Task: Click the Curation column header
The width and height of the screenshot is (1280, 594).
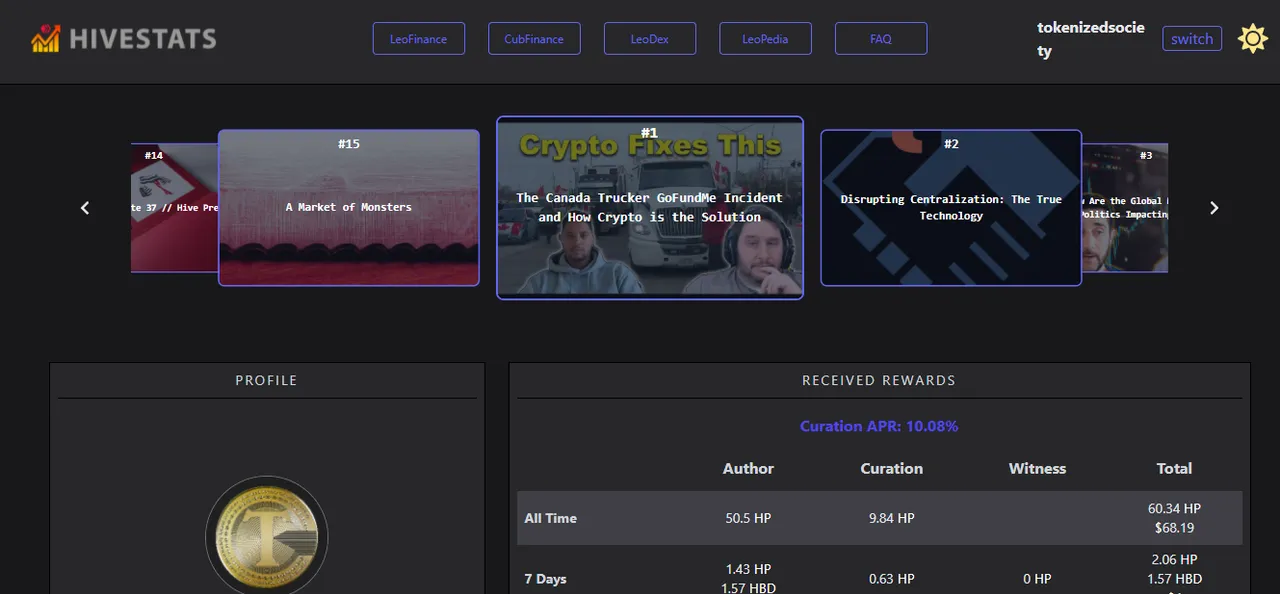Action: (x=892, y=468)
